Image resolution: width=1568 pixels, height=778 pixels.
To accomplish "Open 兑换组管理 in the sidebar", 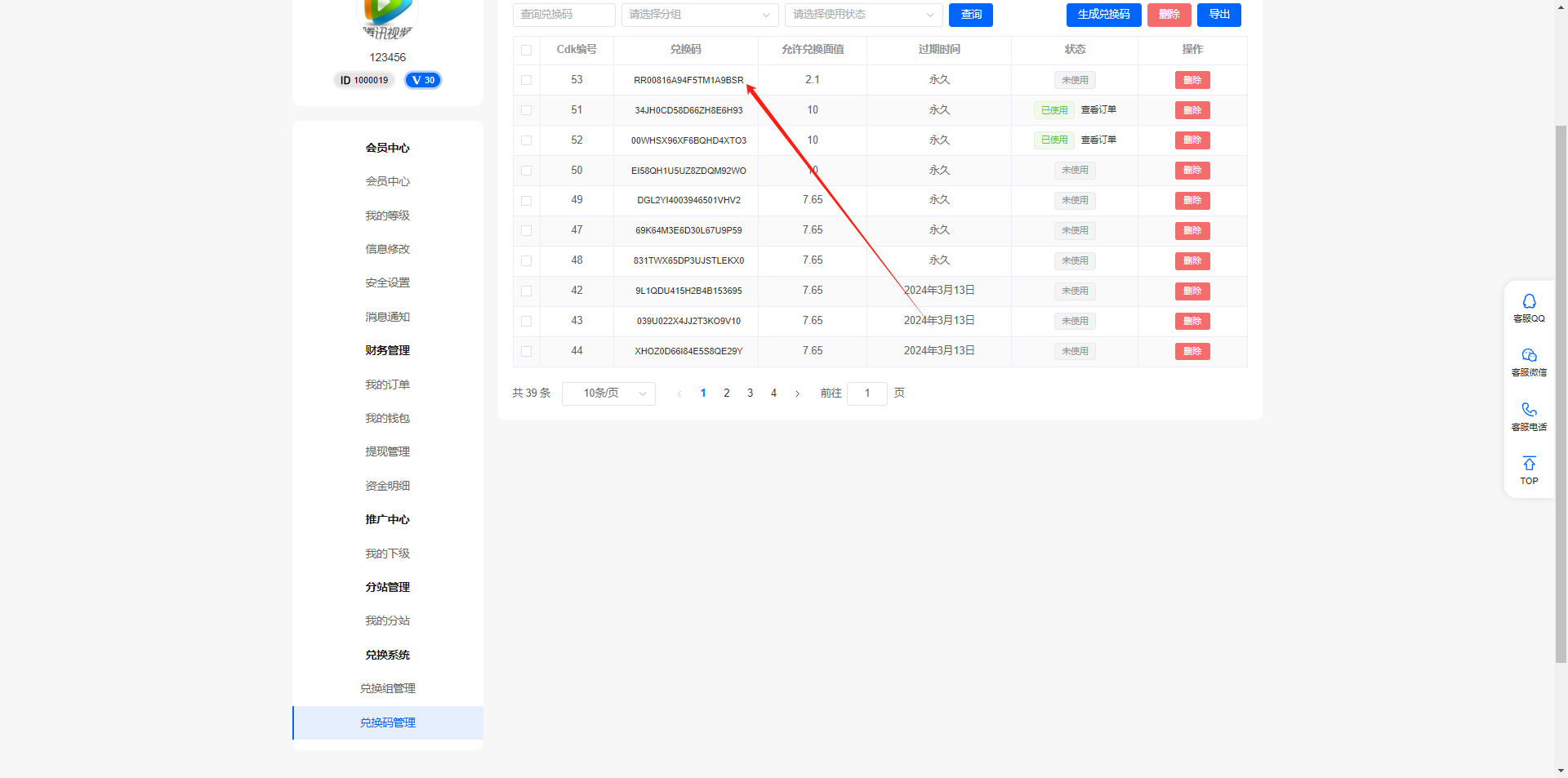I will (388, 688).
